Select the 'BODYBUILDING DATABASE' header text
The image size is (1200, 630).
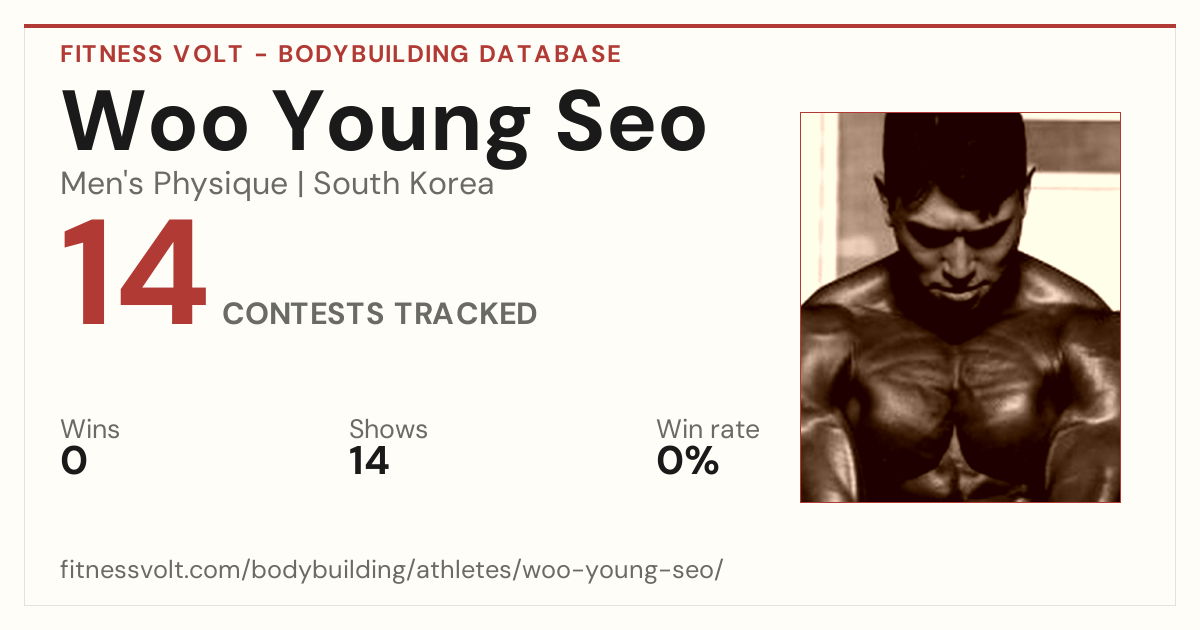[450, 54]
